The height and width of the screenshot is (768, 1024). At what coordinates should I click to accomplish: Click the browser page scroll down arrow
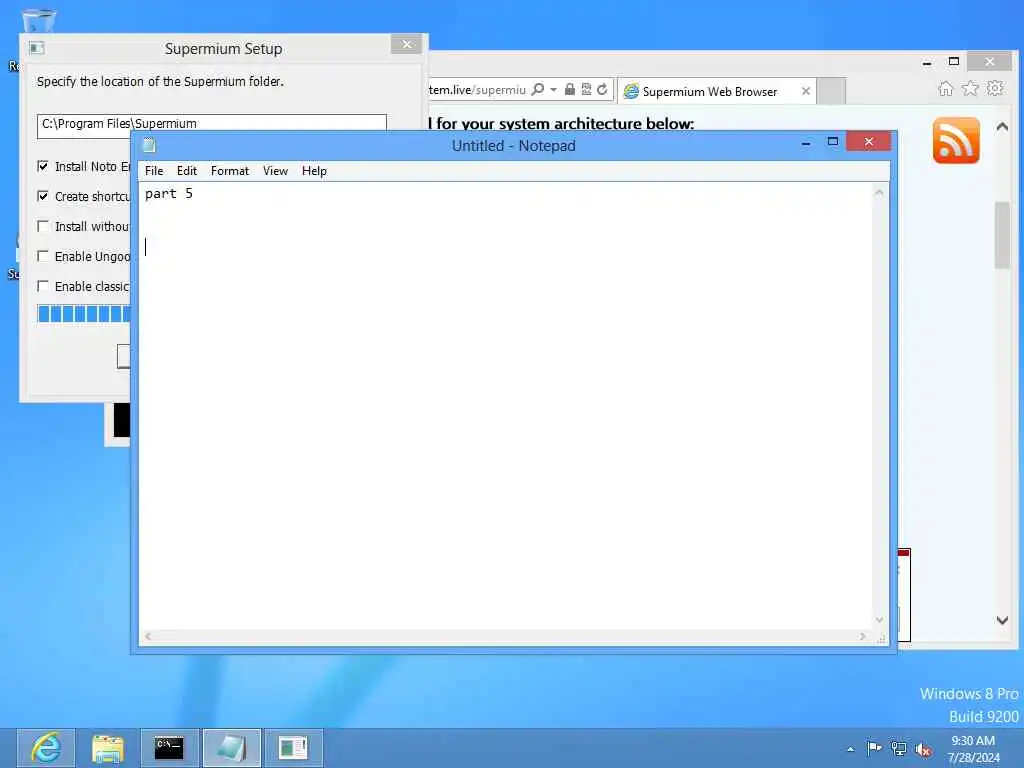click(1002, 620)
